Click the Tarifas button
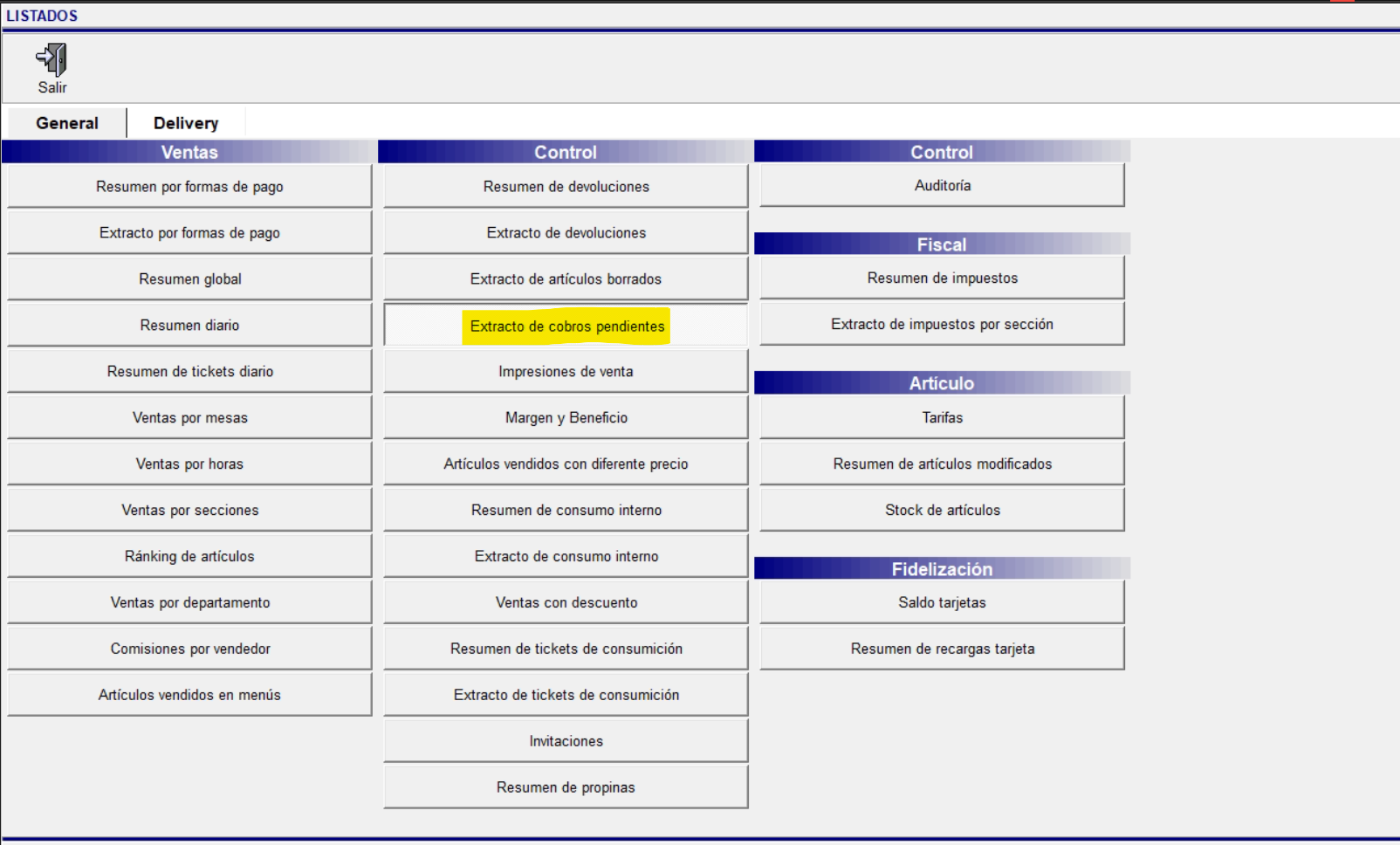Image resolution: width=1400 pixels, height=845 pixels. (x=942, y=417)
